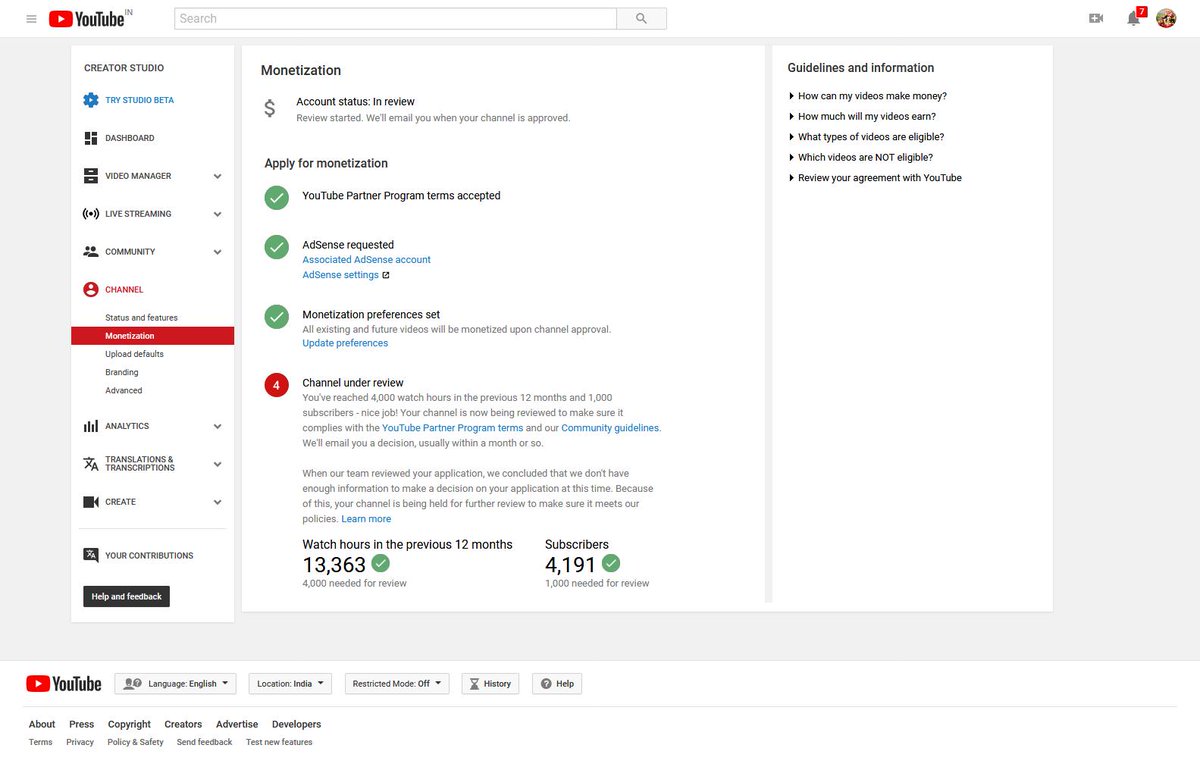1200x770 pixels.
Task: Open the Language: English dropdown
Action: (x=176, y=684)
